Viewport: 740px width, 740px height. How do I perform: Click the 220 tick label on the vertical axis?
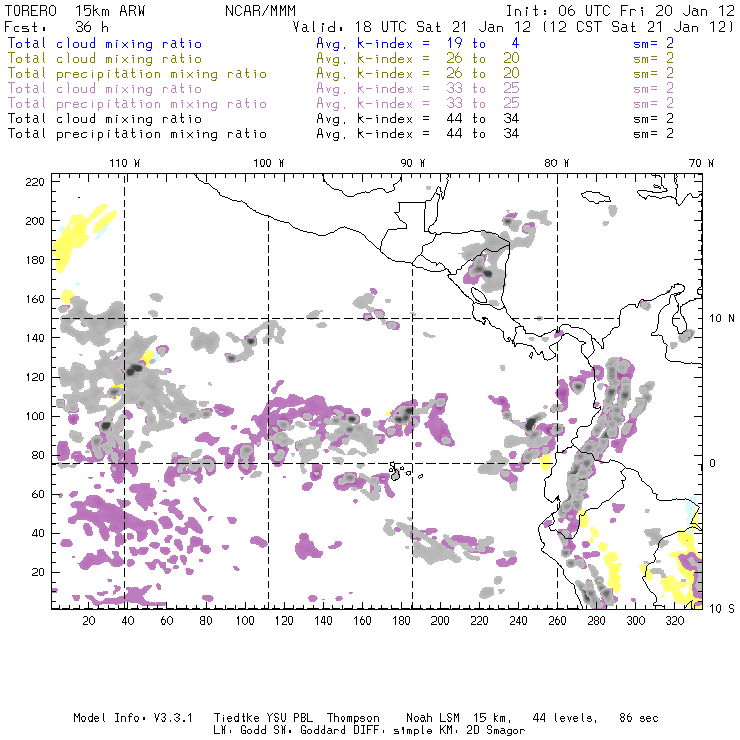35,182
